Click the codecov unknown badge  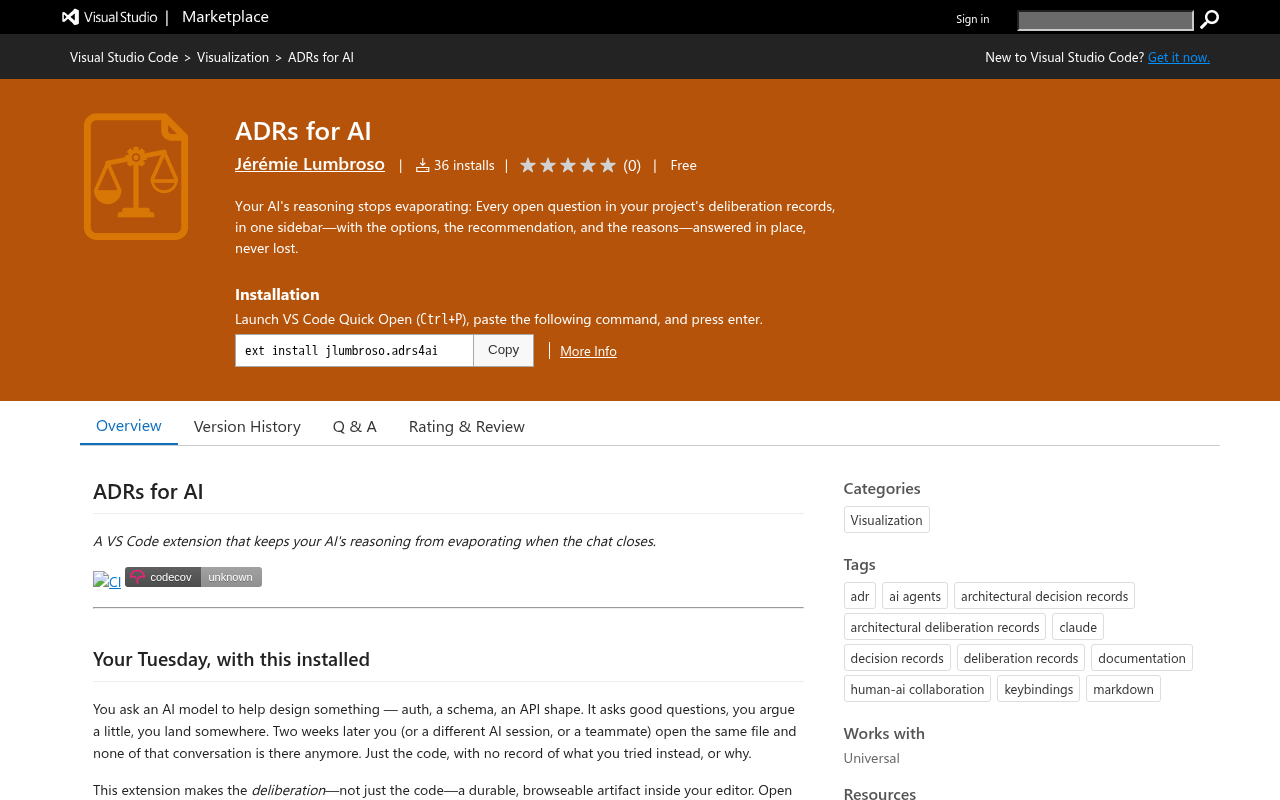193,577
